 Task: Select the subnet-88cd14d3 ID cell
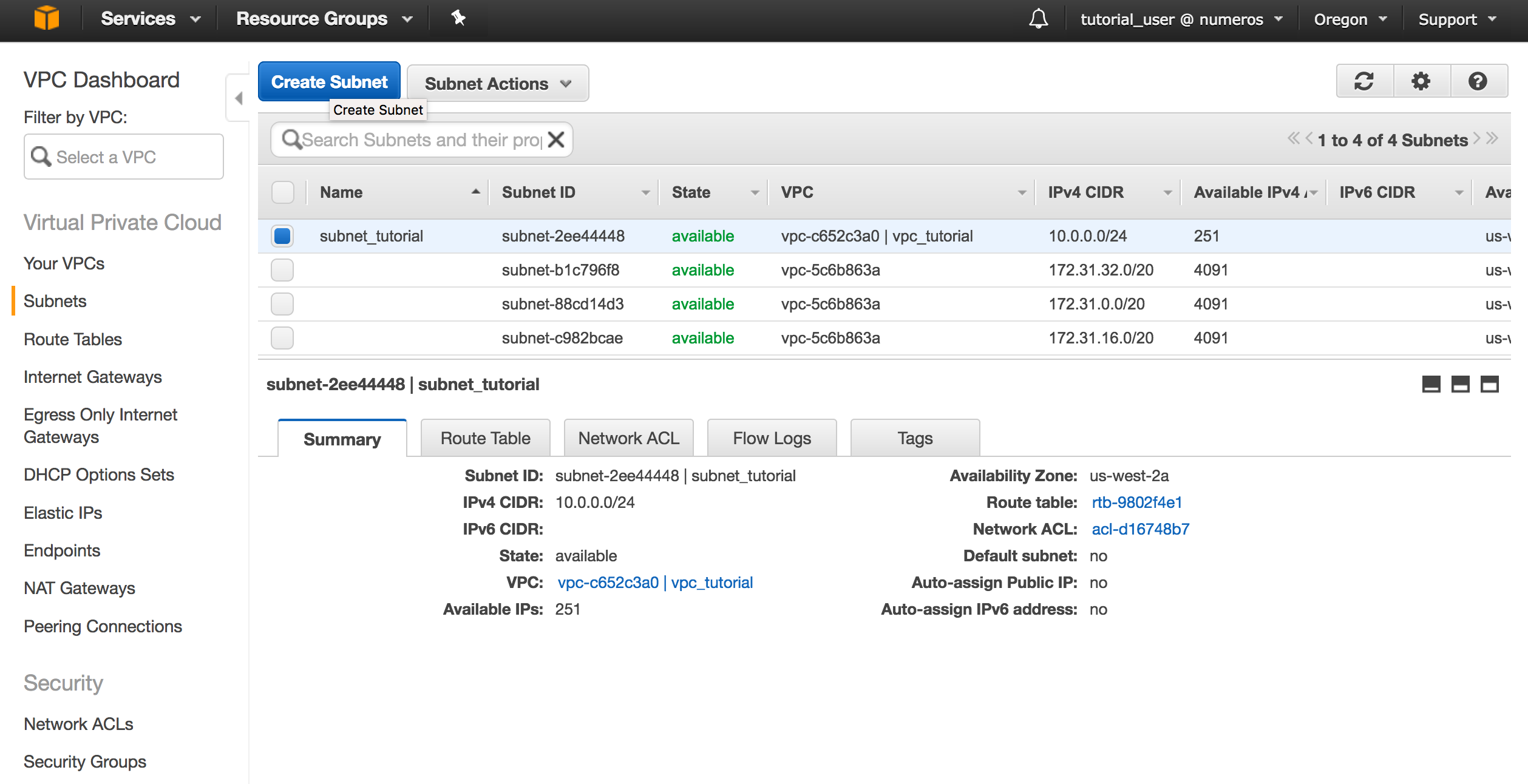pyautogui.click(x=563, y=304)
